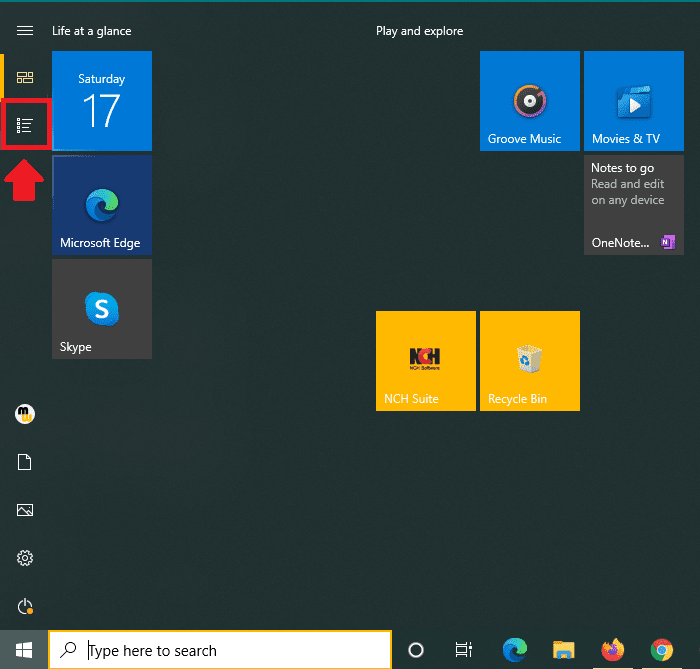700x669 pixels.
Task: Launch Google Chrome from the taskbar
Action: pyautogui.click(x=662, y=650)
